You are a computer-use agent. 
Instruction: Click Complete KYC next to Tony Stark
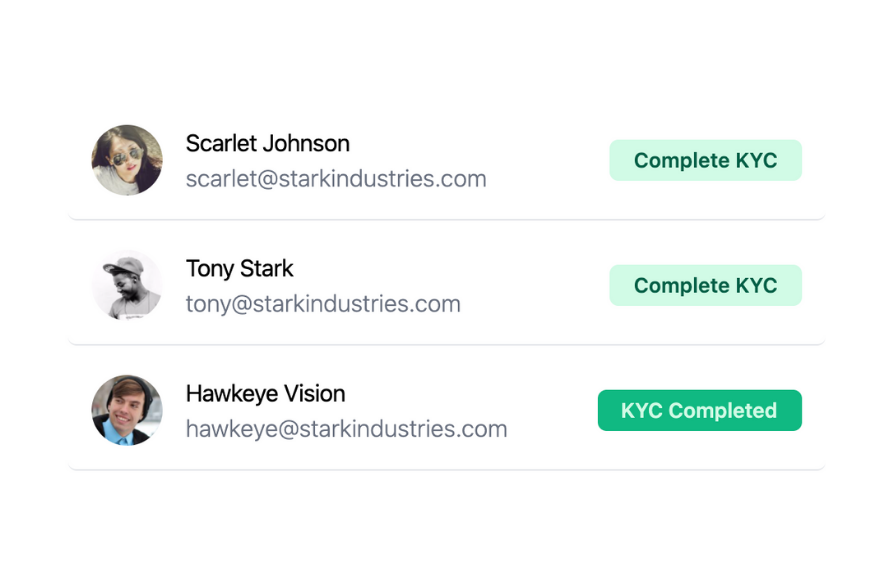pyautogui.click(x=705, y=285)
